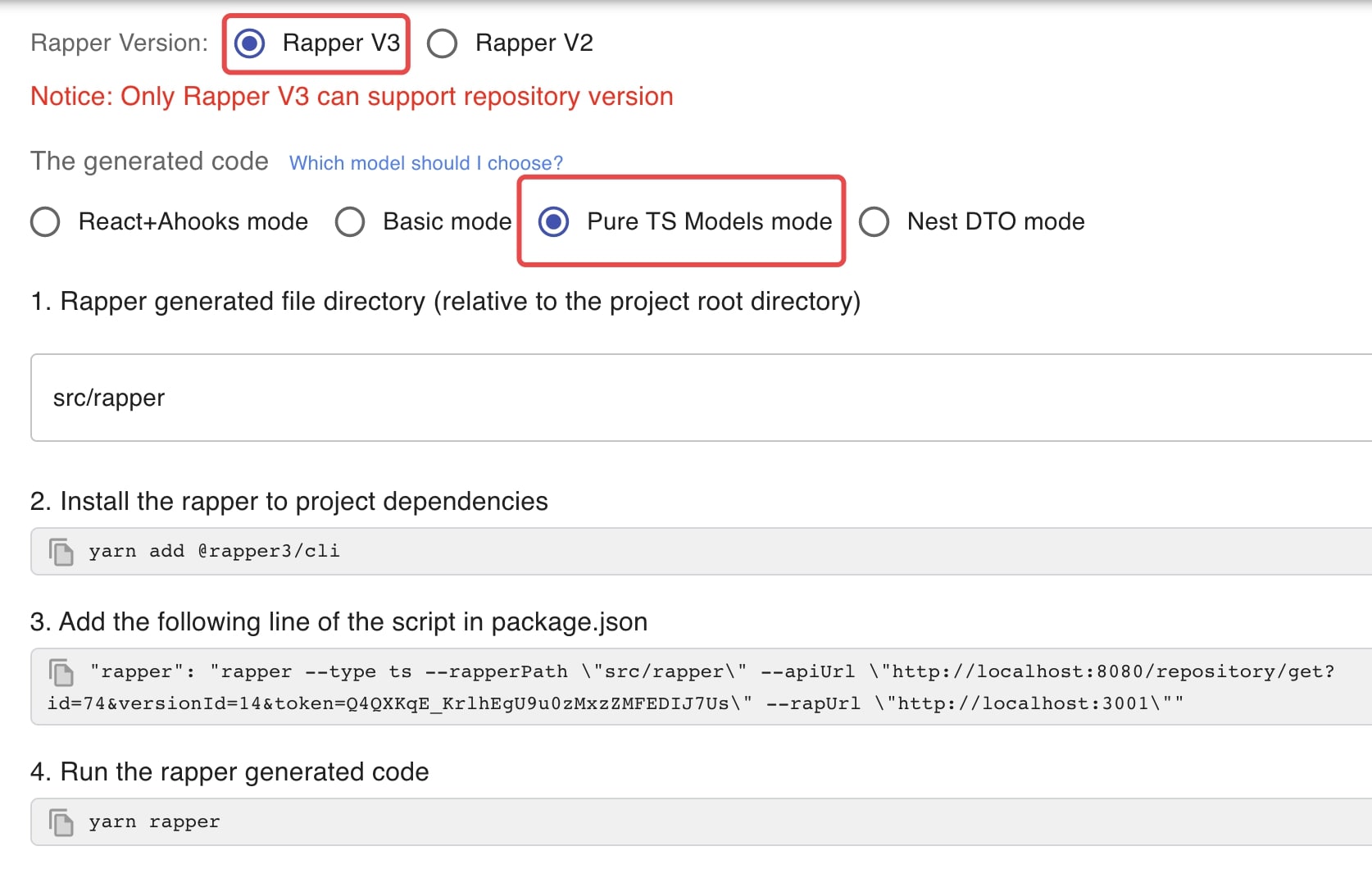Click the step 2 install dependencies heading
This screenshot has height=869, width=1372.
click(288, 501)
